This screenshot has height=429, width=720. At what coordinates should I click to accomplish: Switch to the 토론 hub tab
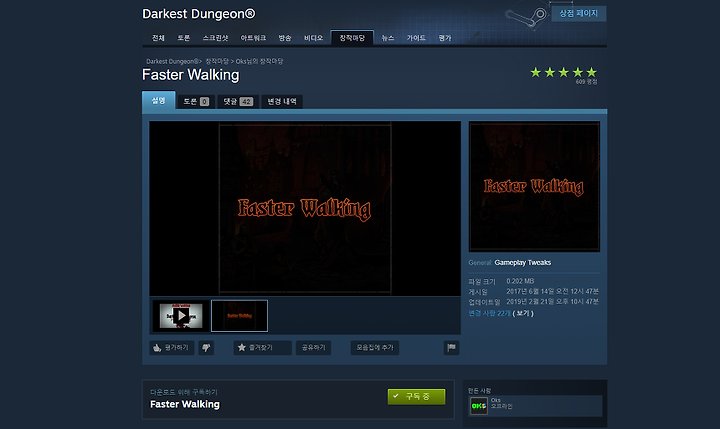[184, 38]
